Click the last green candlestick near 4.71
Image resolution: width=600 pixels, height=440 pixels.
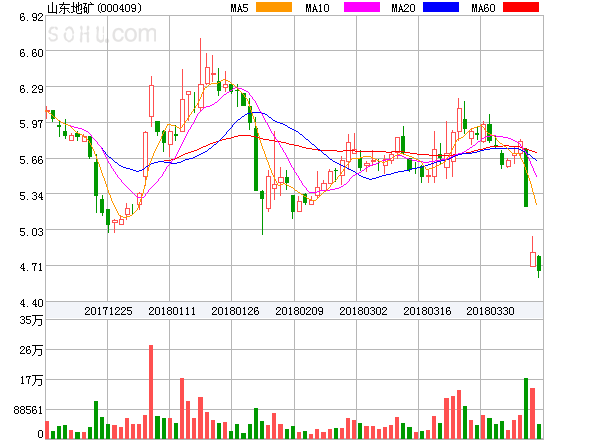point(539,266)
